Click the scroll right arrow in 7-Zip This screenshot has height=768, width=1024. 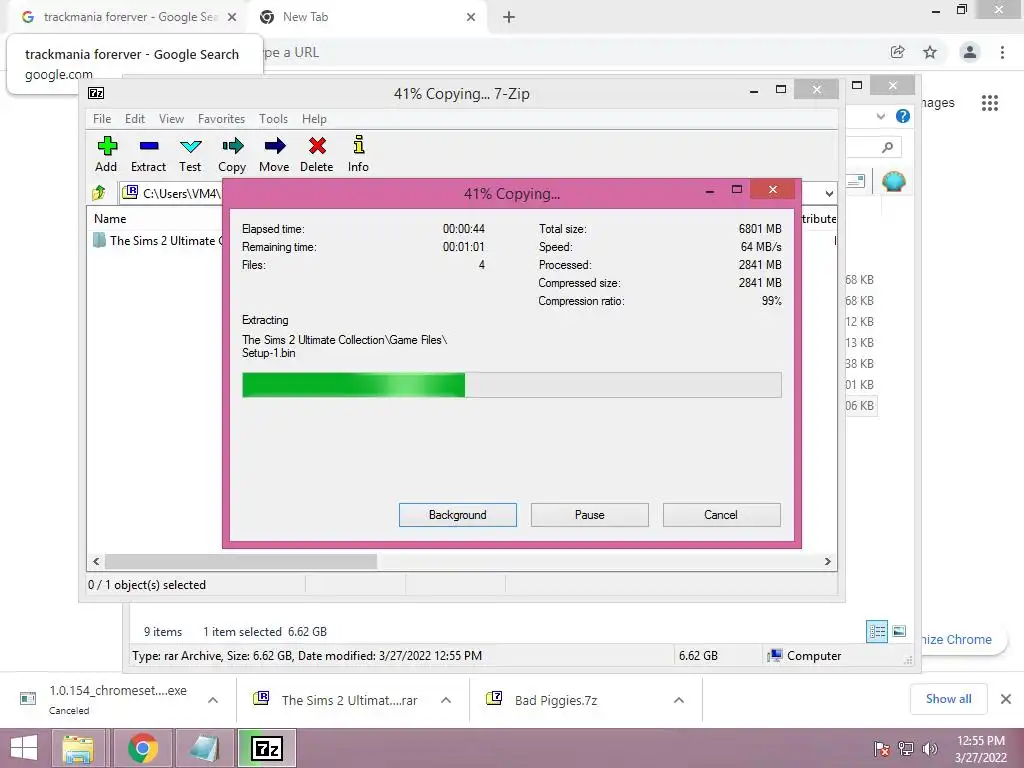pyautogui.click(x=827, y=561)
